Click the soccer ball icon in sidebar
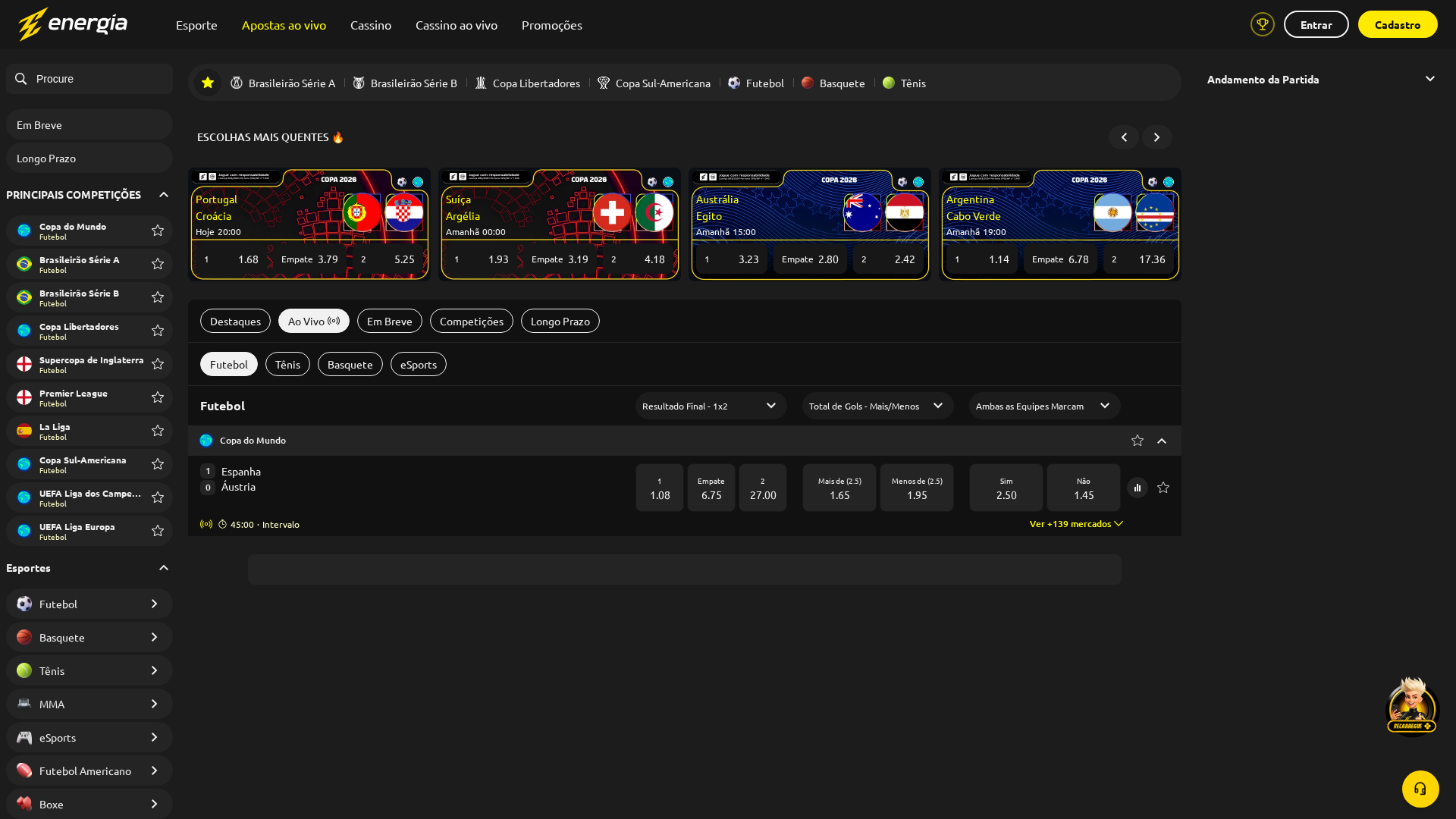The width and height of the screenshot is (1456, 819). (24, 604)
